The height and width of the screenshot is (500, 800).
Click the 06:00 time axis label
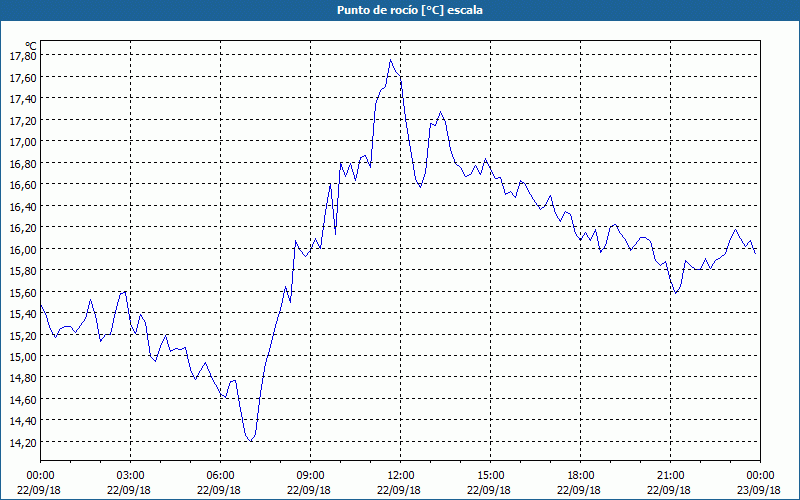click(220, 476)
